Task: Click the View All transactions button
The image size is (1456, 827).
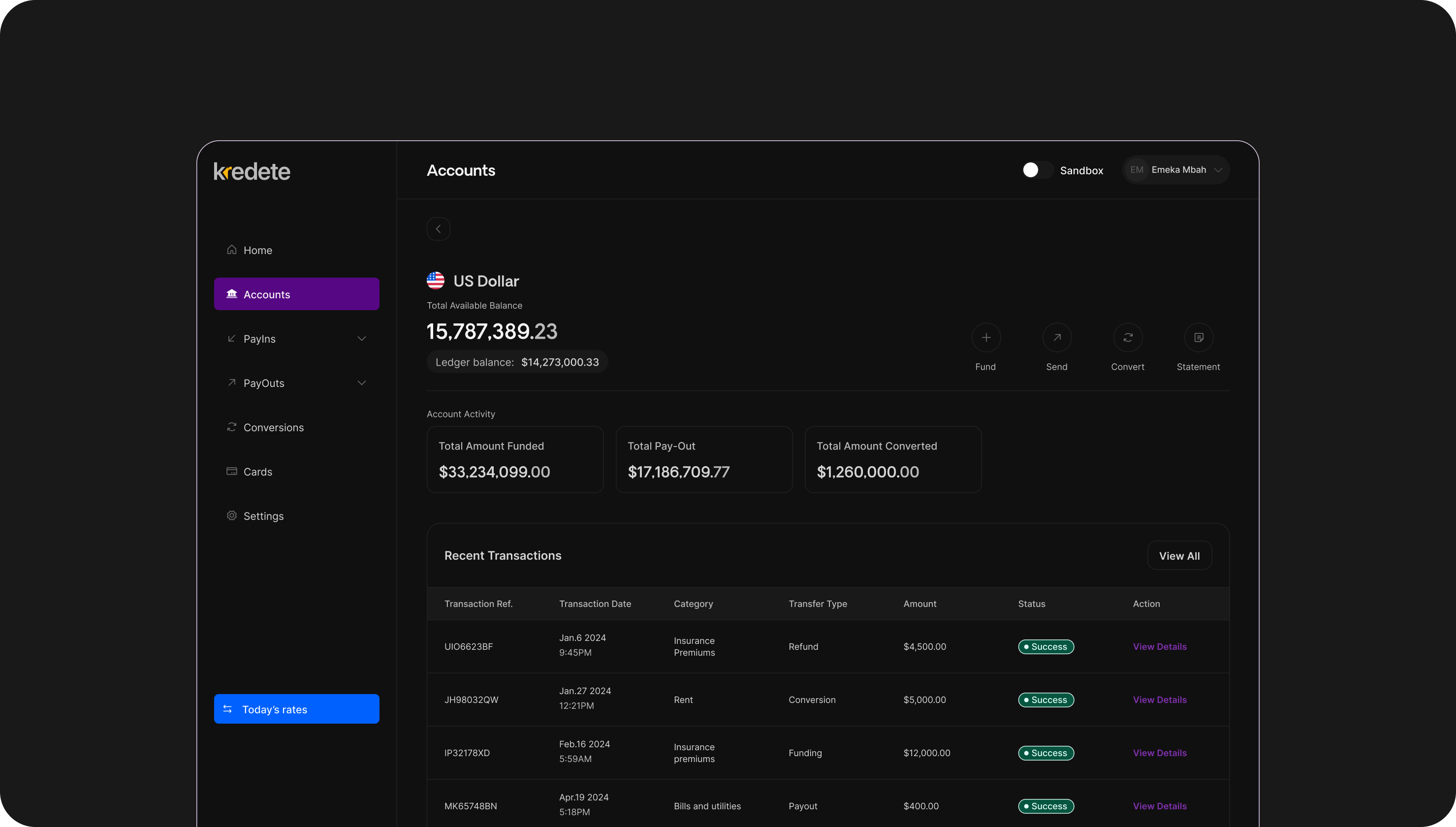Action: [x=1179, y=555]
